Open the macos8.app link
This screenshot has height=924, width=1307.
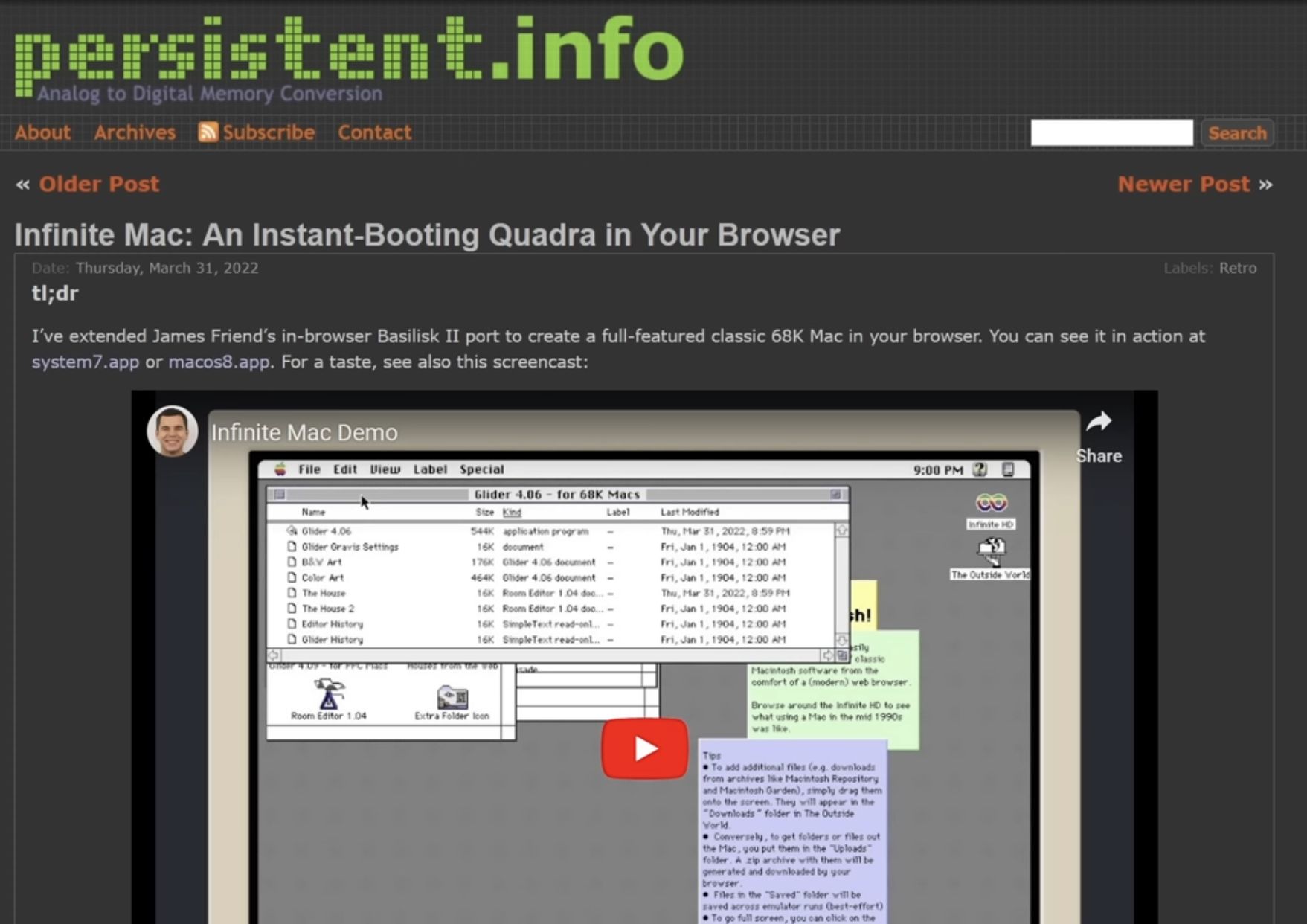pyautogui.click(x=219, y=362)
